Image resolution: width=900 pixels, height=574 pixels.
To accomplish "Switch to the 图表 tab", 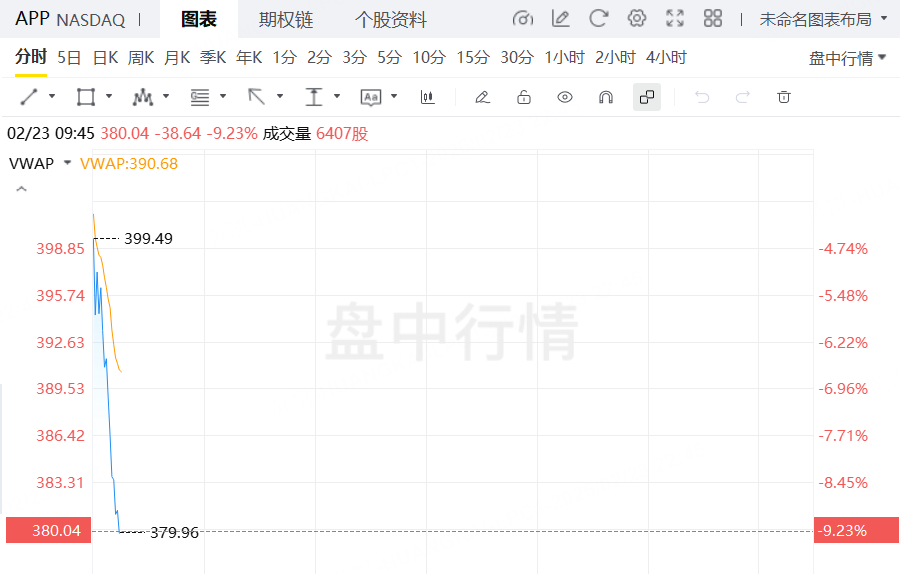I will tap(199, 20).
